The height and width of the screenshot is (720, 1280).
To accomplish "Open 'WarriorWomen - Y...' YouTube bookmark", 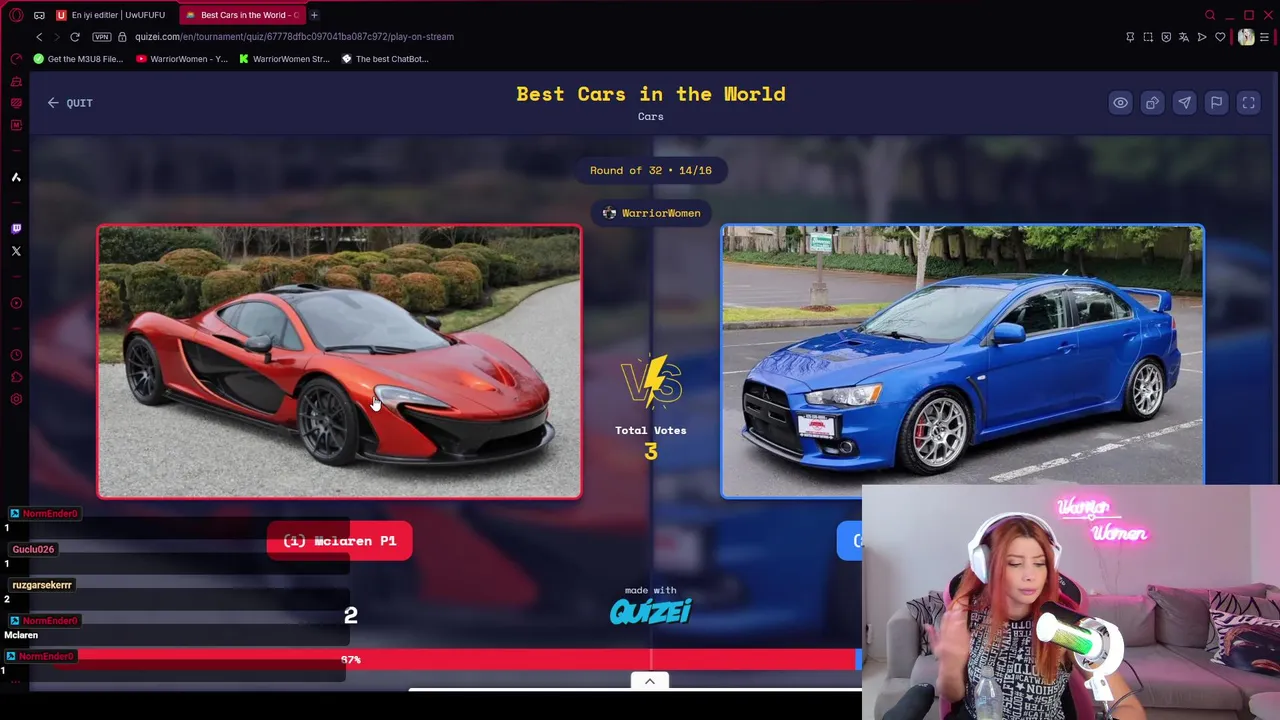I will click(x=182, y=59).
